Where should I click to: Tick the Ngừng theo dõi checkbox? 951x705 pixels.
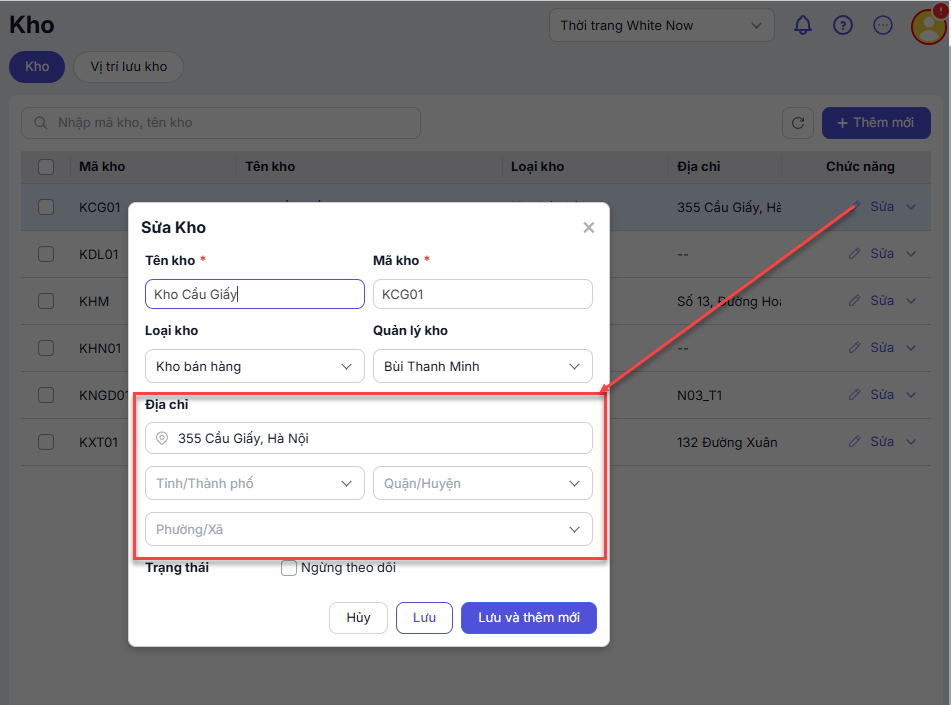[x=289, y=568]
